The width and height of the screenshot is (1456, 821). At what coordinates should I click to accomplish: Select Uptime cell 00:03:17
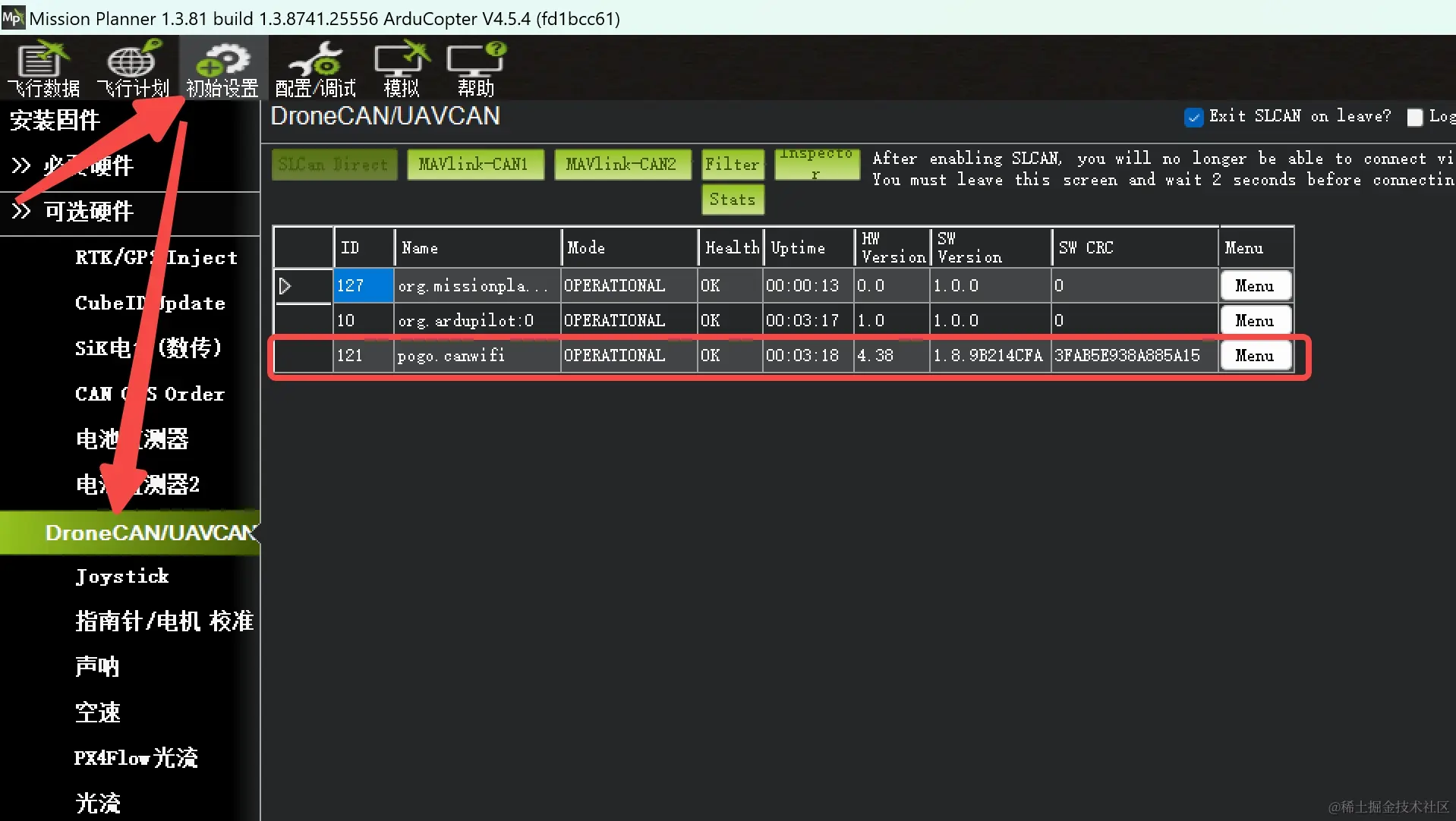[808, 321]
